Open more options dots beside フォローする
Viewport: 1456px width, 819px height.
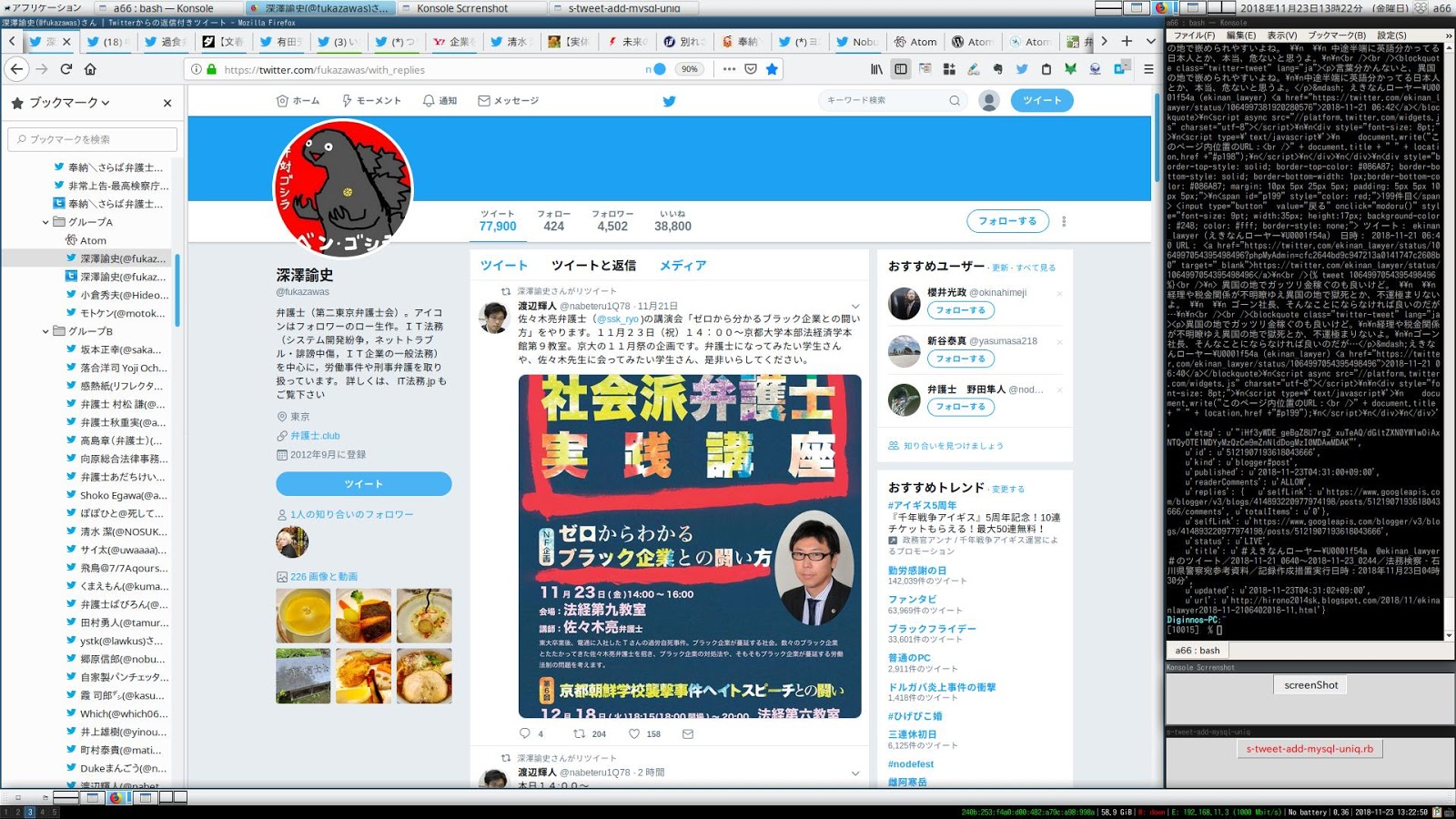[x=1064, y=221]
